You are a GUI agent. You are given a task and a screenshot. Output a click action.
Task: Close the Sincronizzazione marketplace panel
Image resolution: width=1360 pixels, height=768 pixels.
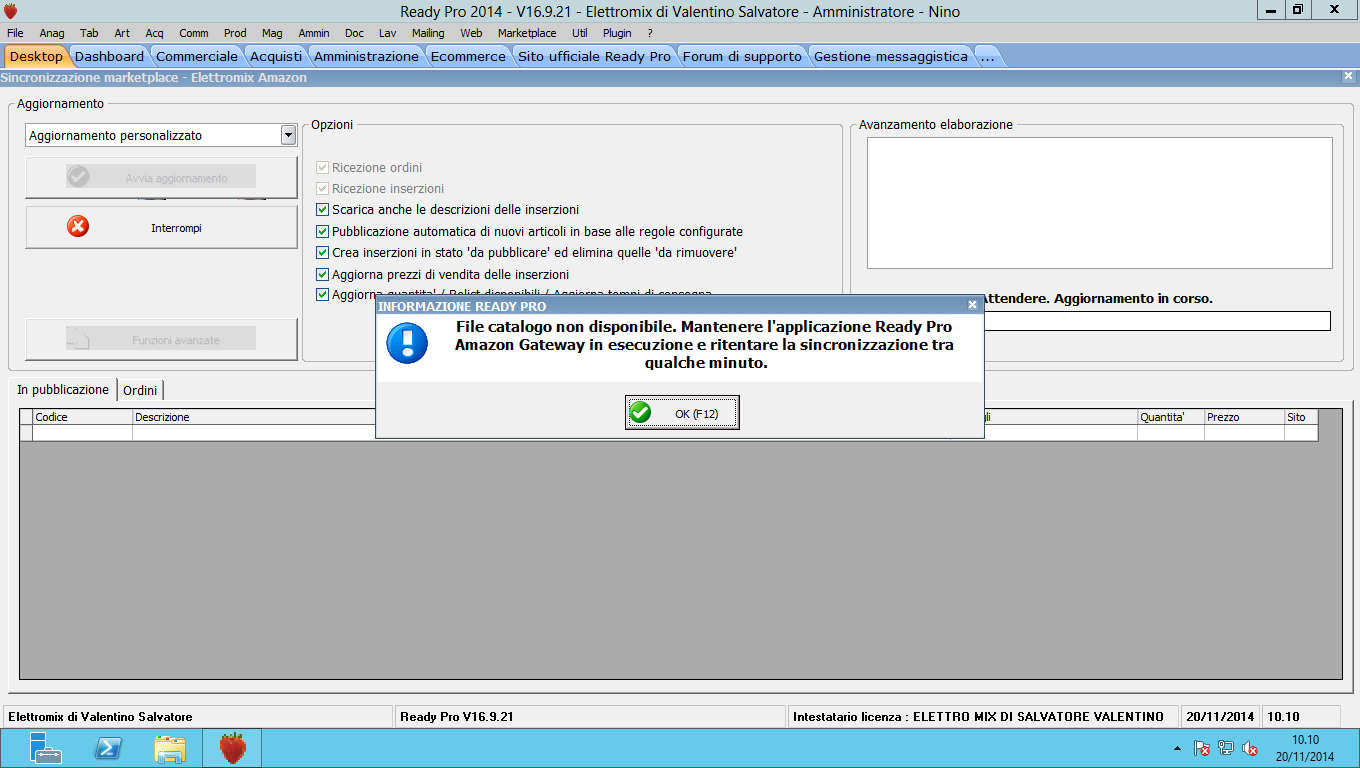pyautogui.click(x=1349, y=77)
